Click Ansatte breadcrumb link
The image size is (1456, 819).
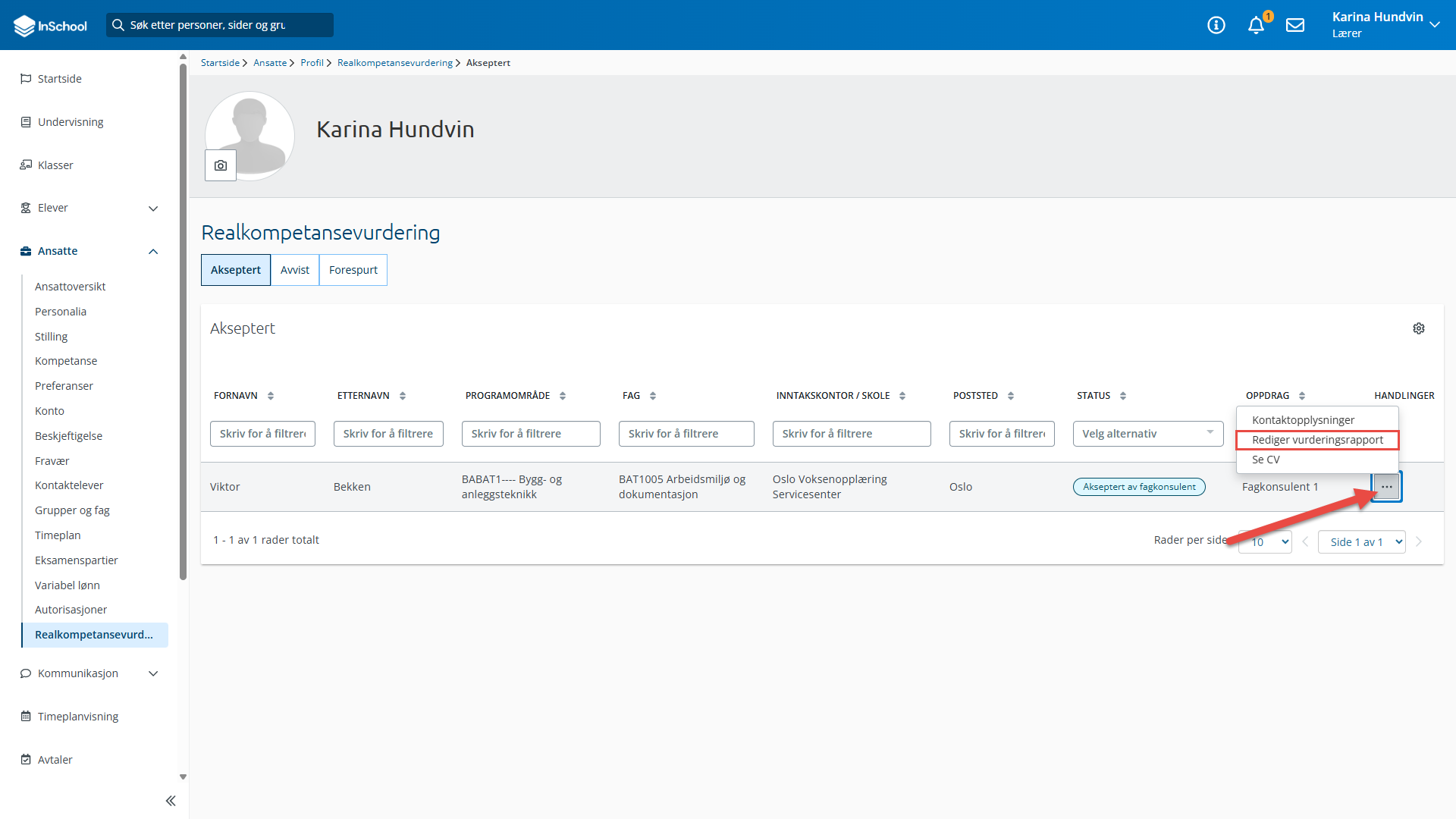point(270,63)
